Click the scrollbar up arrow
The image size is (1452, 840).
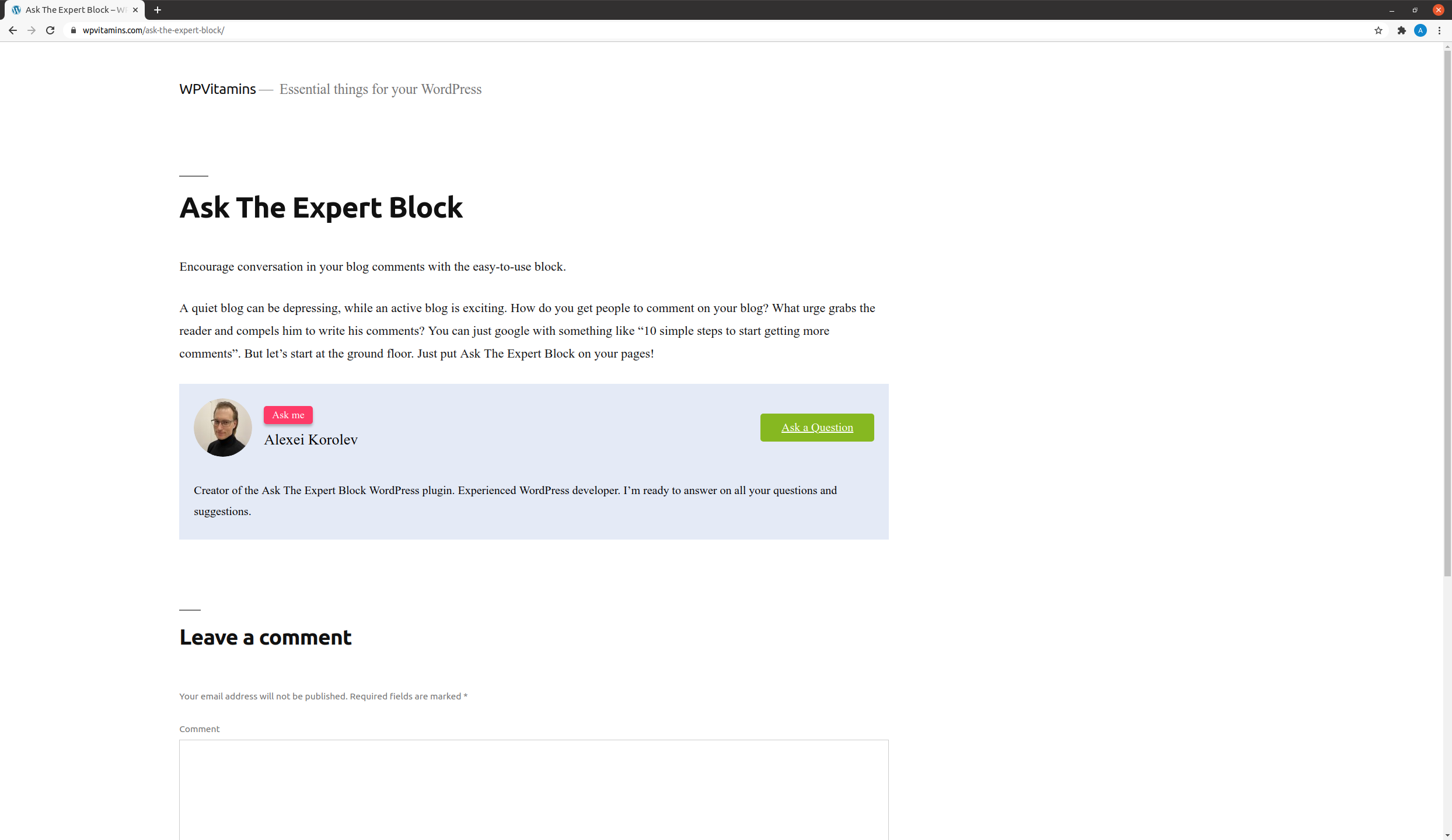coord(1447,47)
